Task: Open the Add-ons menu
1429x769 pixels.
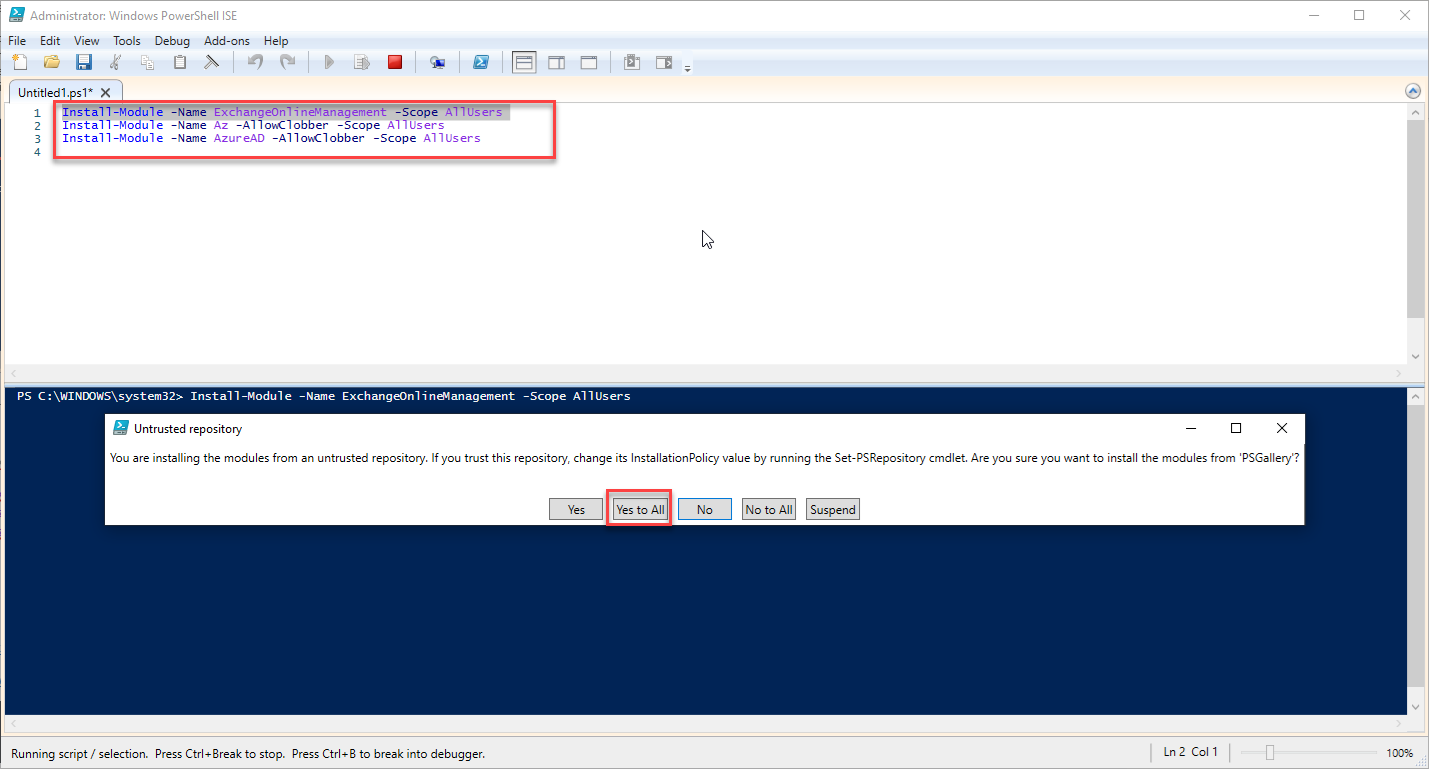Action: [226, 41]
